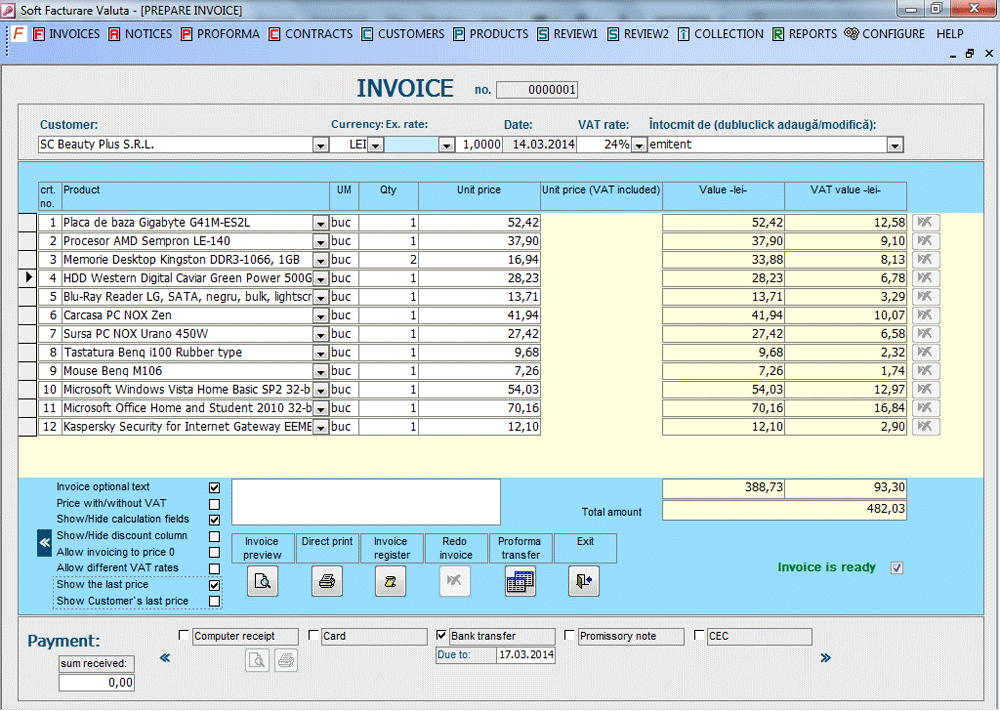1000x711 pixels.
Task: Click the previous payment methods double arrow
Action: coord(165,657)
